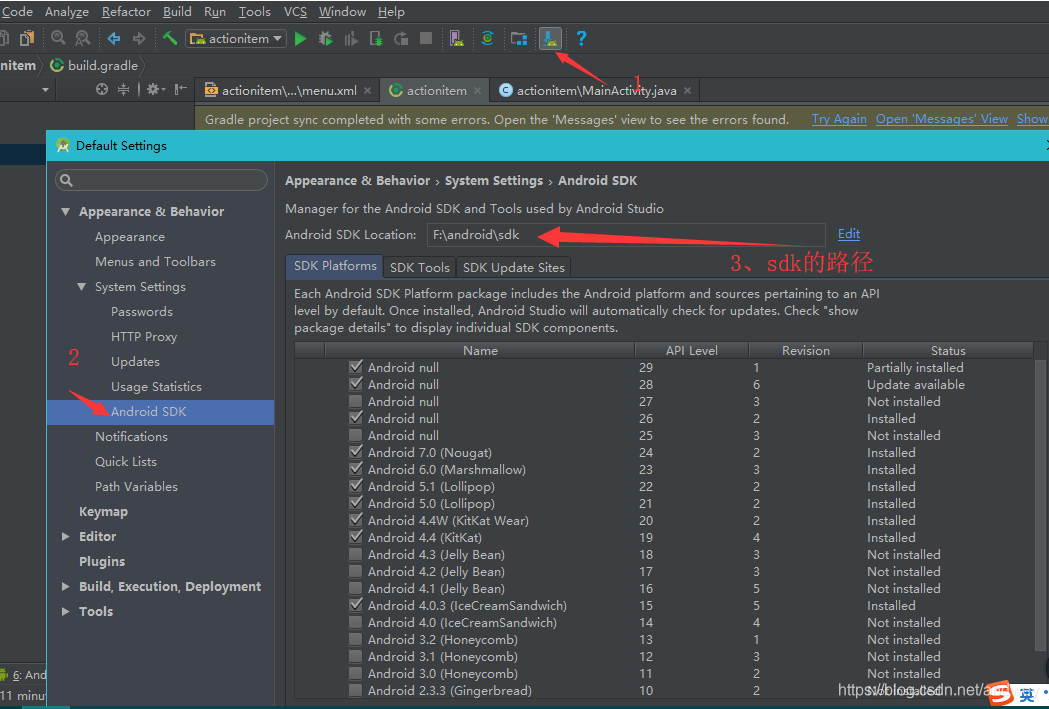Screen dimensions: 1049x709
Task: Open the Build menu
Action: tap(177, 12)
